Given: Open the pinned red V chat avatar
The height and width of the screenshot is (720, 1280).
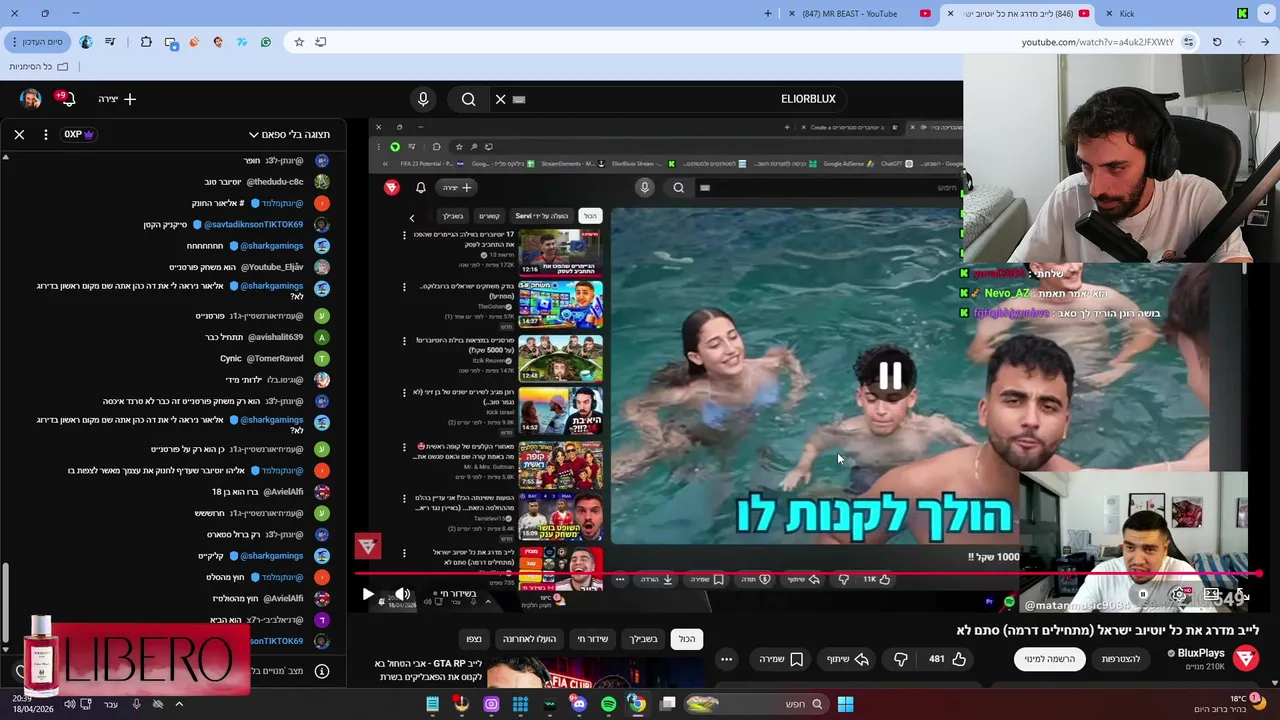Looking at the screenshot, I should coord(368,546).
